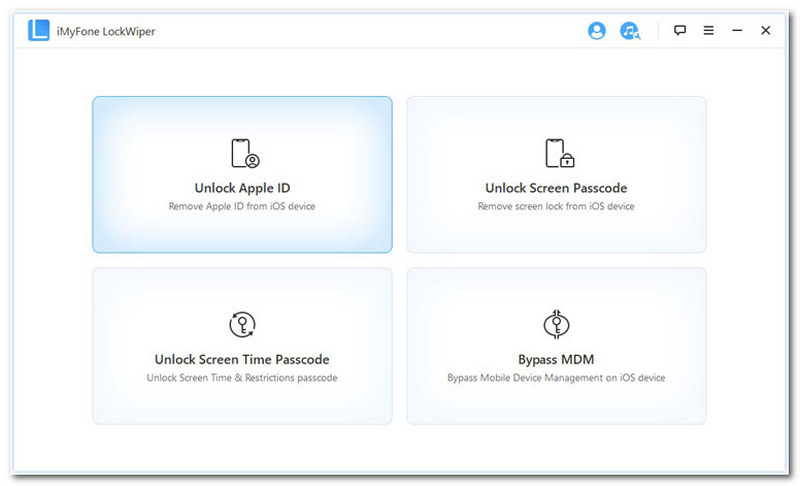Choose the Bypass MDM title
The image size is (800, 486).
(556, 359)
